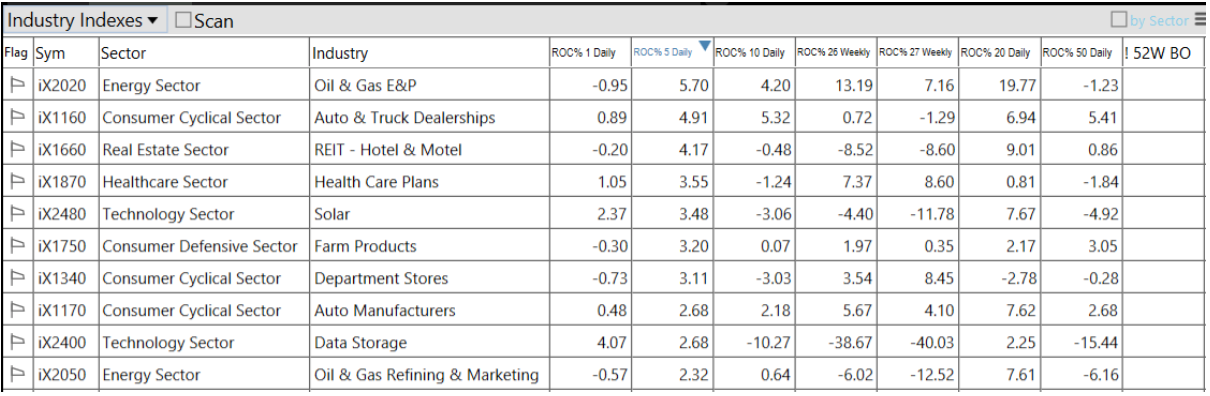Click the 52W BO column header
Screen dimensions: 1210x396
(1157, 53)
